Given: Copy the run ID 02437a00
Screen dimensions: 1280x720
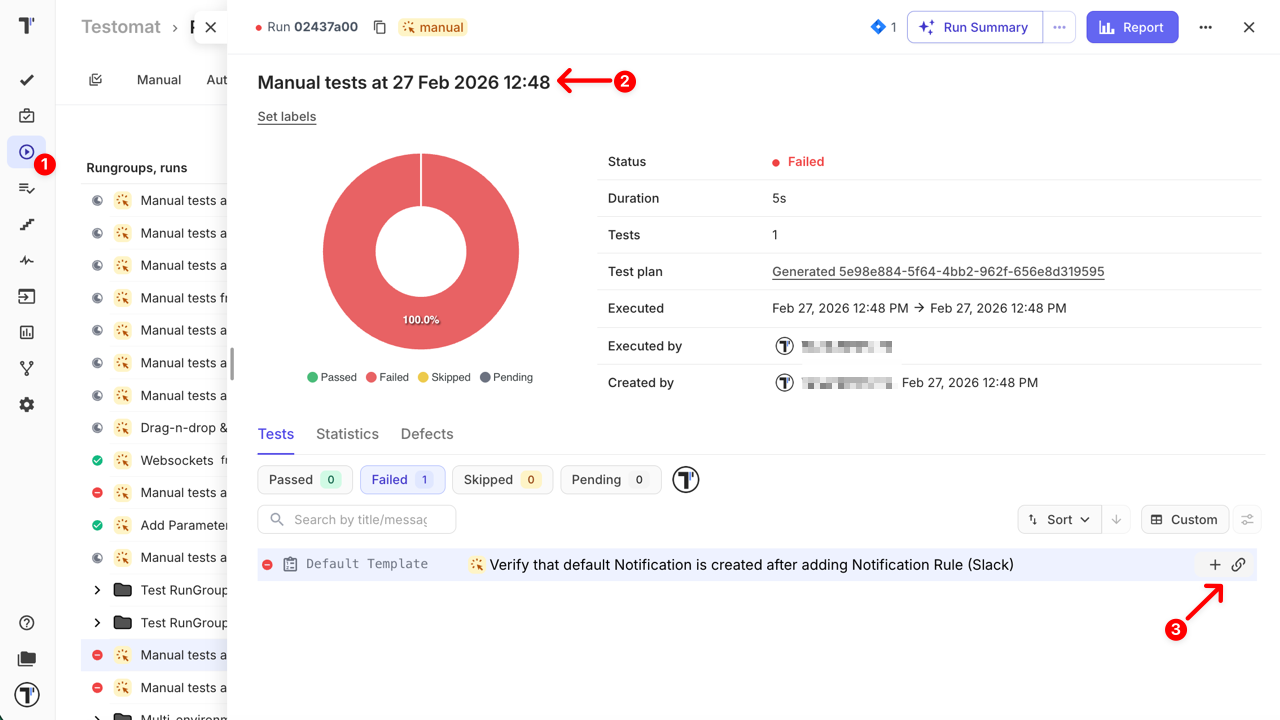Looking at the screenshot, I should click(x=380, y=27).
